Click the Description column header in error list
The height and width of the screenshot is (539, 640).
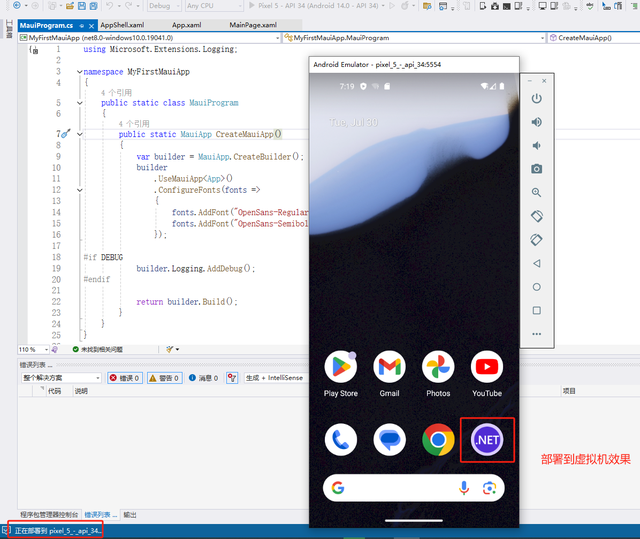81,391
